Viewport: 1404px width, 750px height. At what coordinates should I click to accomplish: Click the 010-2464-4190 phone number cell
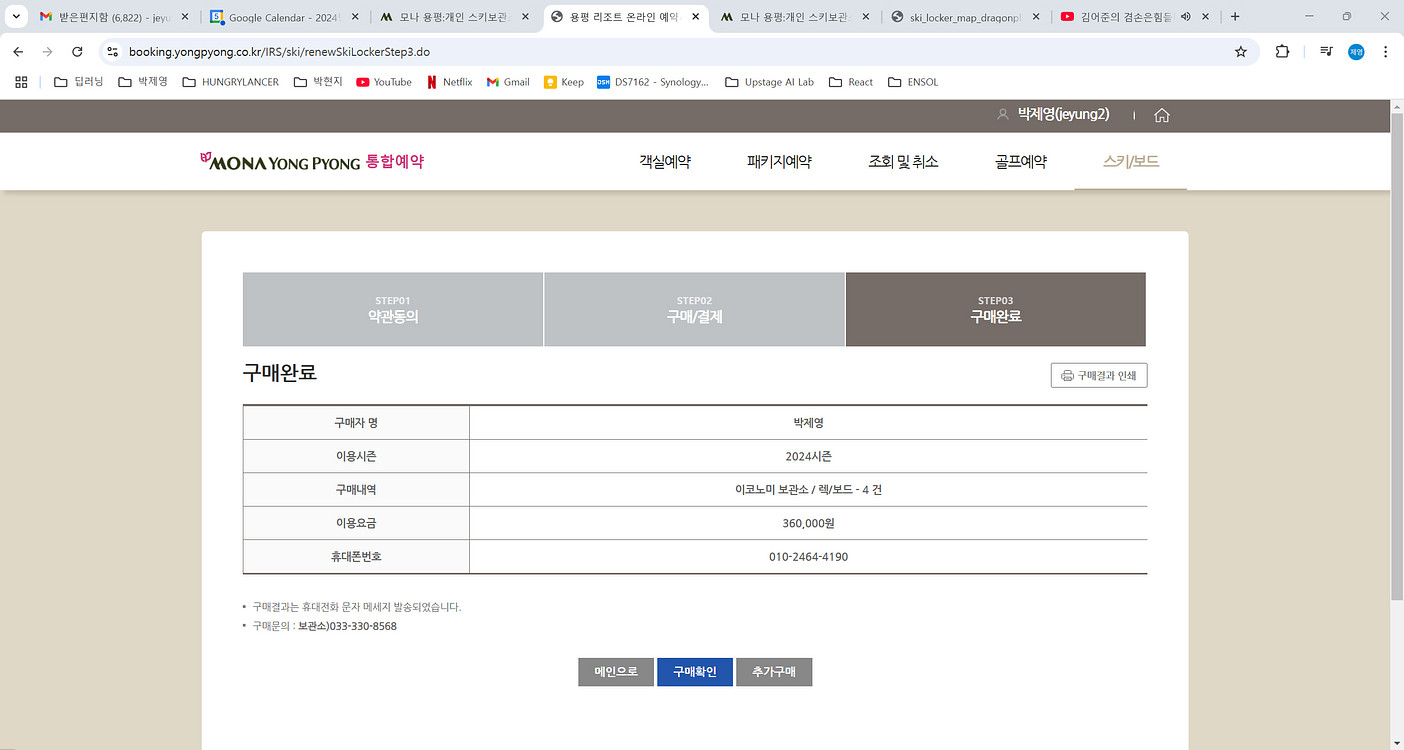tap(808, 556)
